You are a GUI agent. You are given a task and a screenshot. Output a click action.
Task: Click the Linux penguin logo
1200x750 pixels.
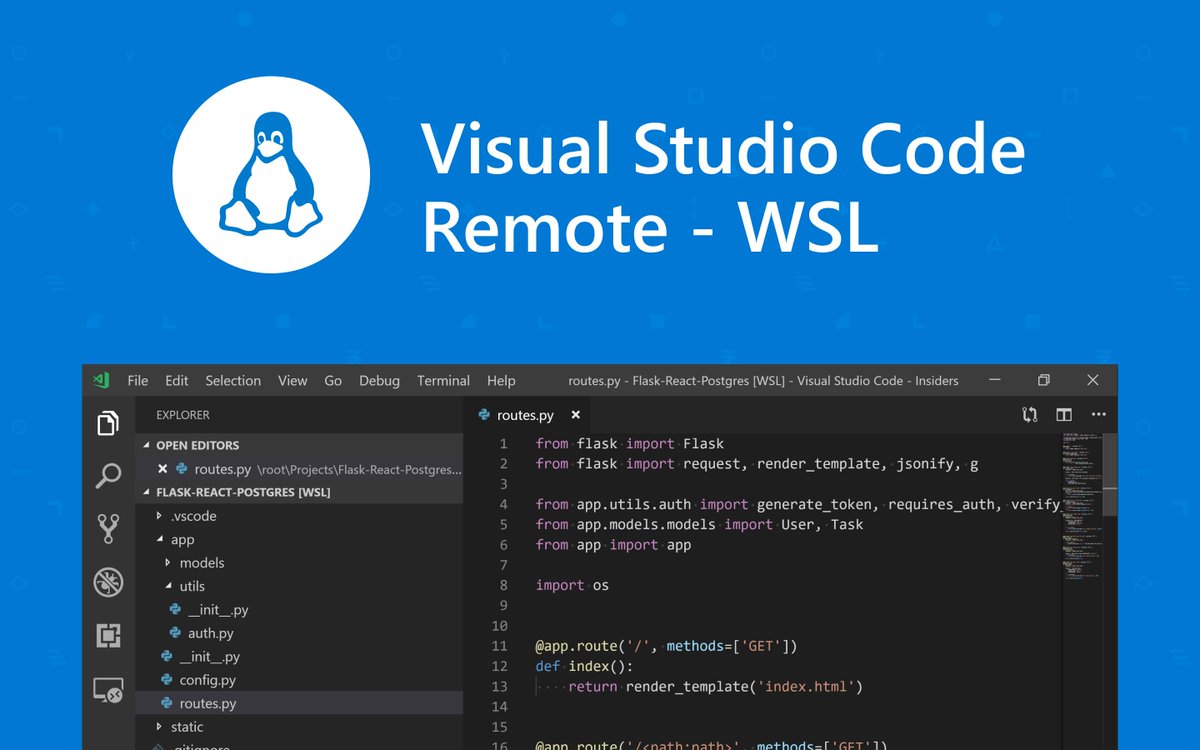(270, 173)
